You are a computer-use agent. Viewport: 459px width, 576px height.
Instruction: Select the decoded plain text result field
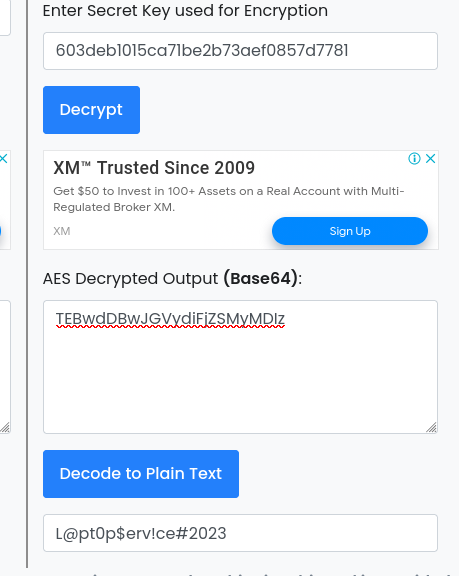point(241,533)
